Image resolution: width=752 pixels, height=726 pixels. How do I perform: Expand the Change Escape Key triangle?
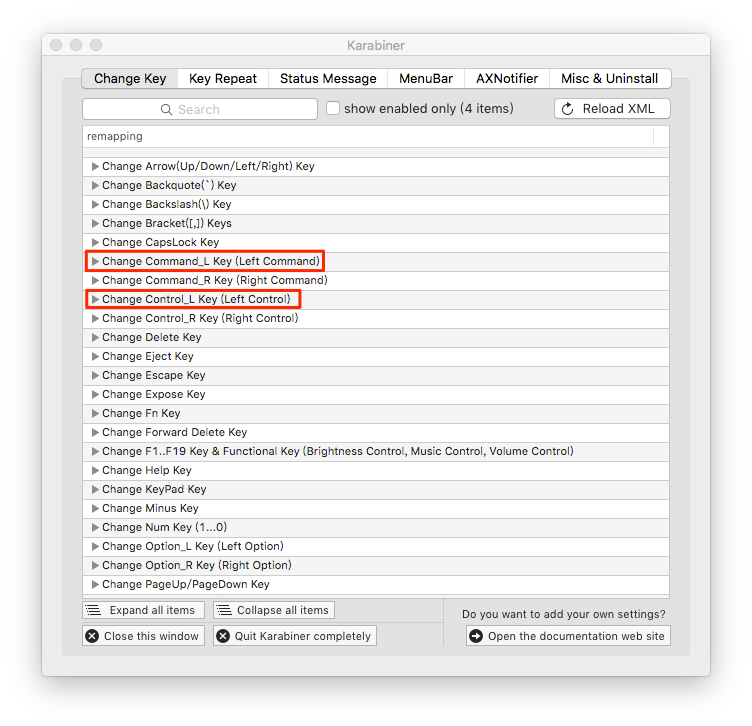pyautogui.click(x=95, y=375)
